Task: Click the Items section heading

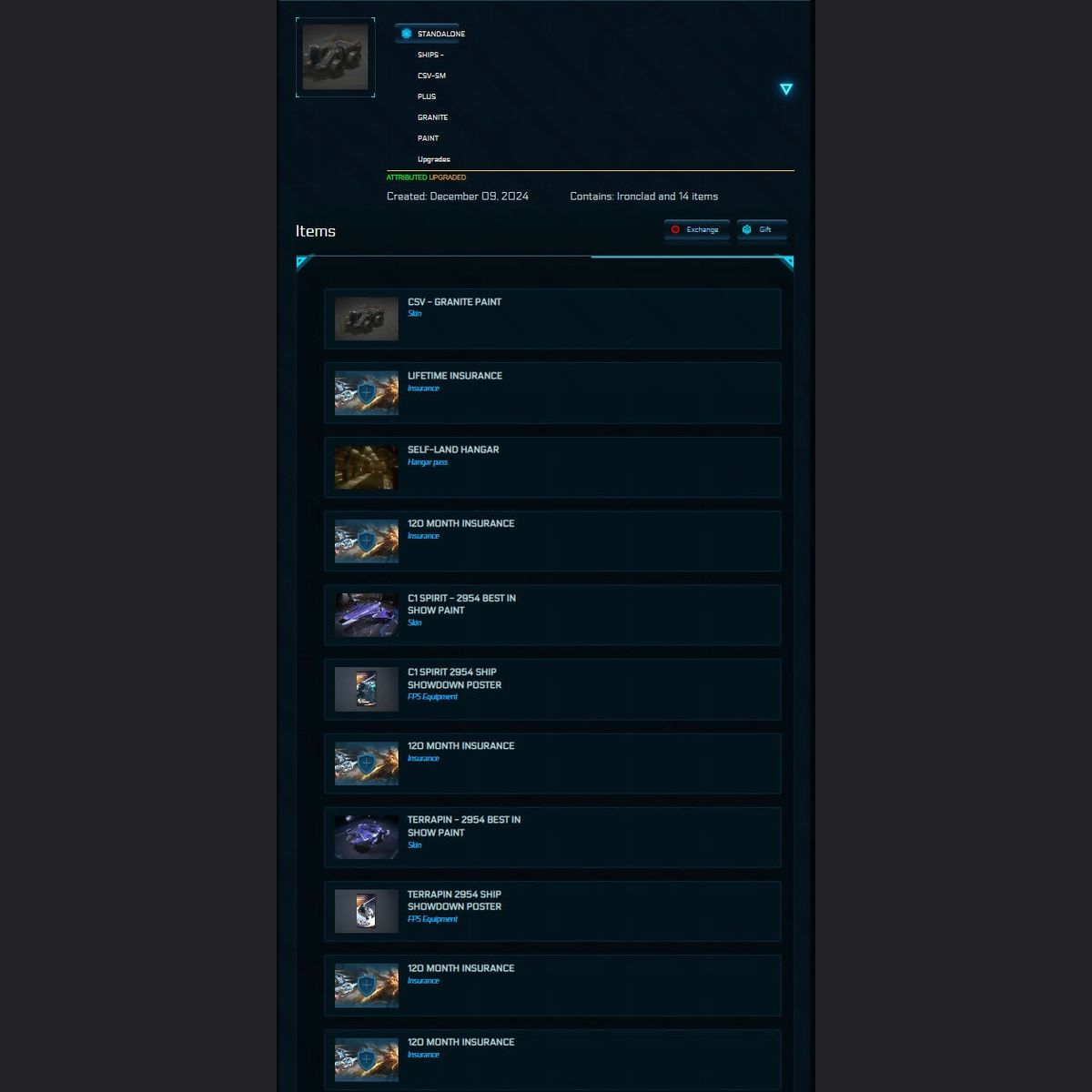Action: pos(316,231)
